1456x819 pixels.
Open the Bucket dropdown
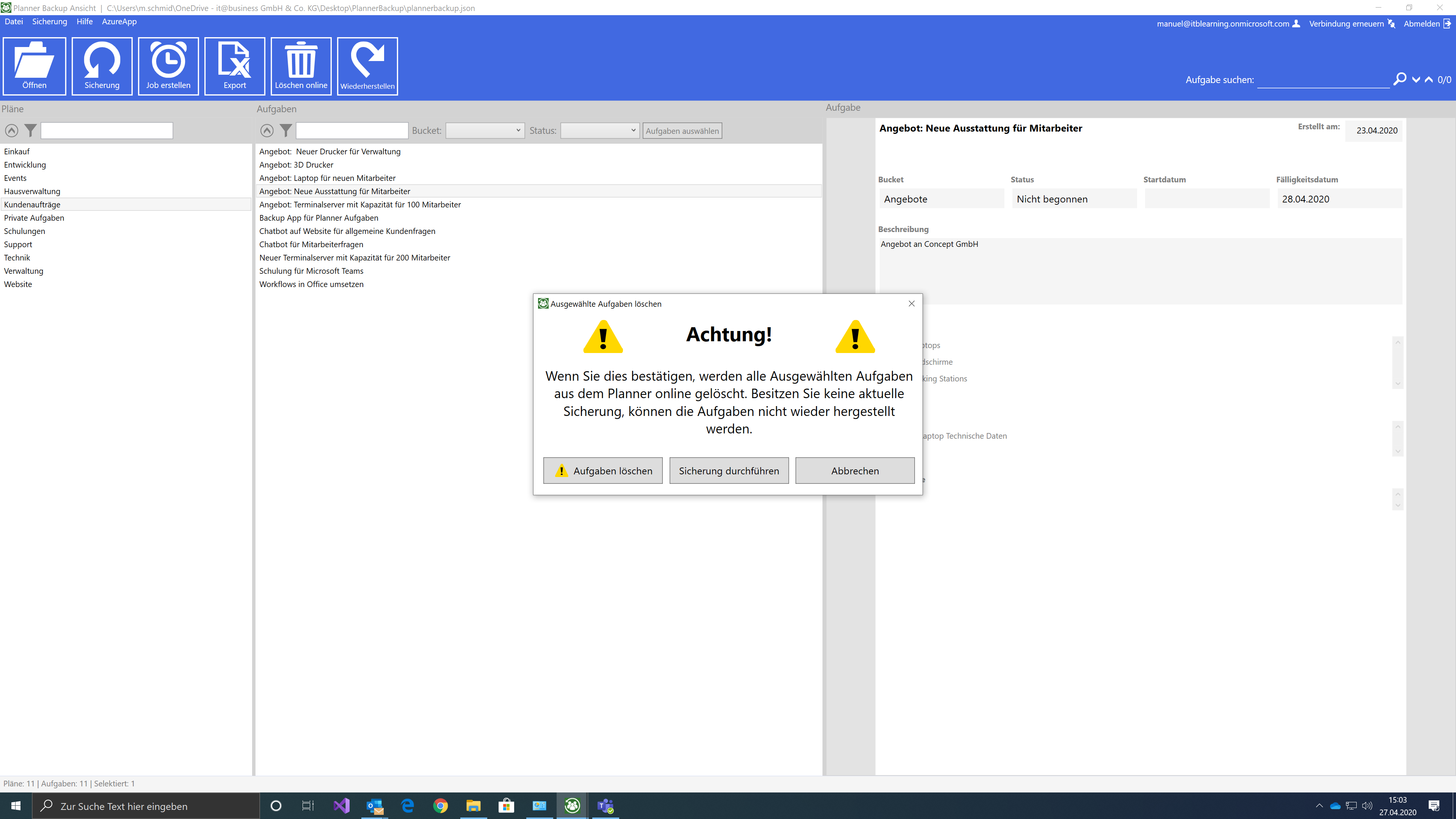point(485,130)
